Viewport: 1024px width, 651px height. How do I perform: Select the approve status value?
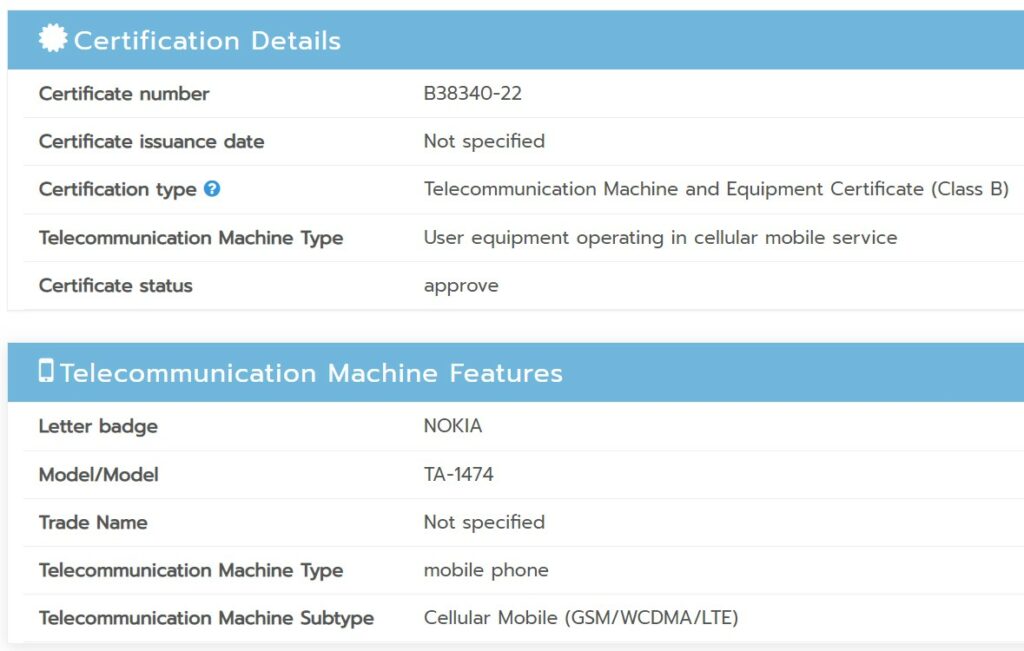click(x=461, y=286)
